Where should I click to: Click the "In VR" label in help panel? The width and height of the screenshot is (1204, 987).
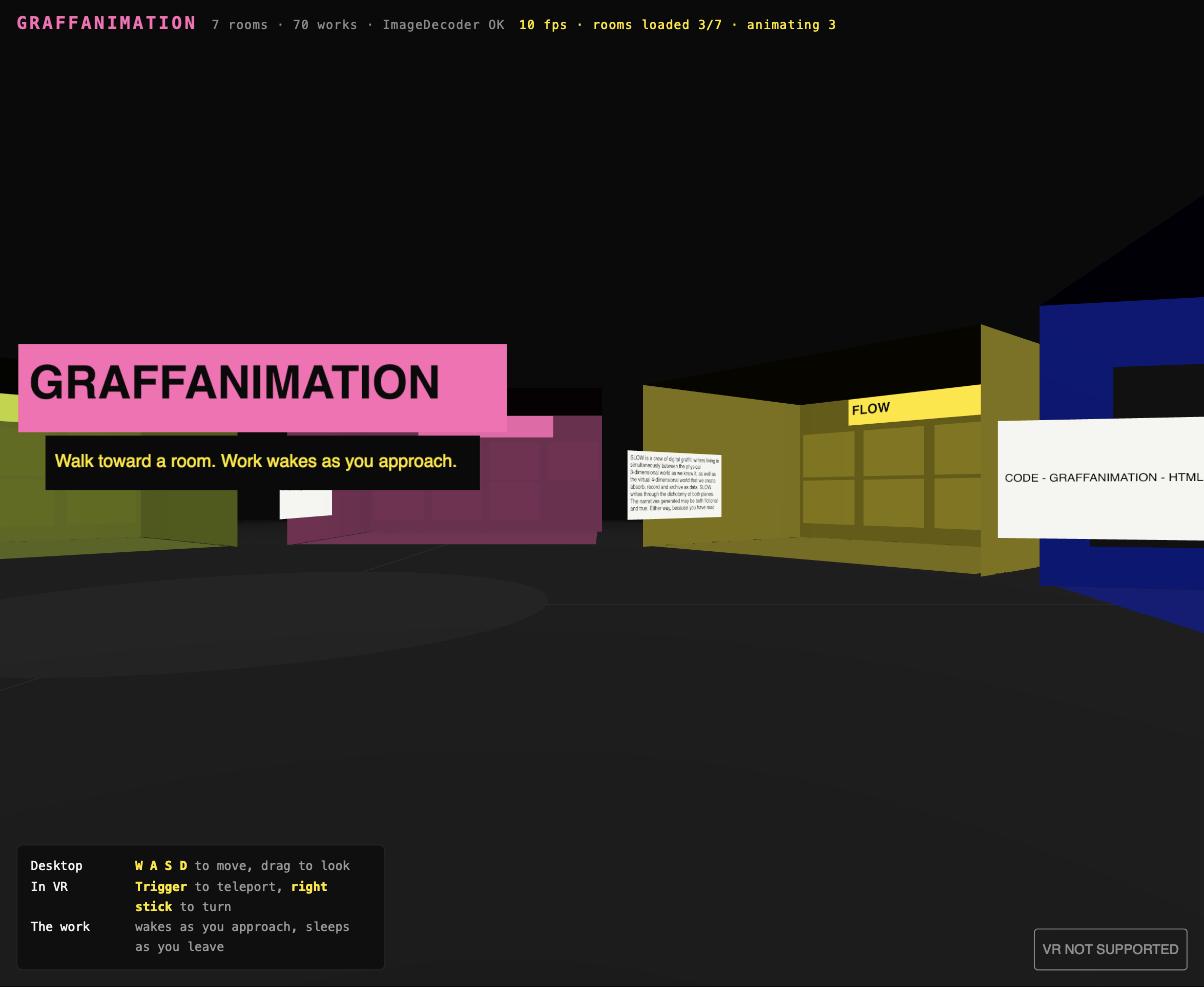[x=49, y=887]
